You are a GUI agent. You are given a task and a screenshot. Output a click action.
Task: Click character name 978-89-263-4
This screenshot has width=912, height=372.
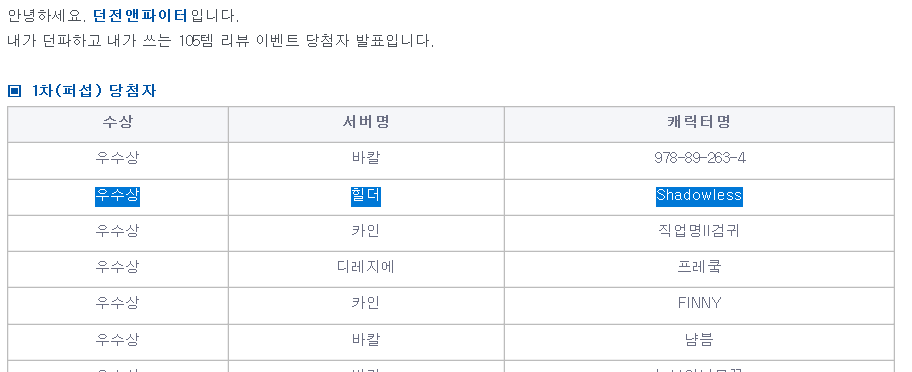point(699,158)
